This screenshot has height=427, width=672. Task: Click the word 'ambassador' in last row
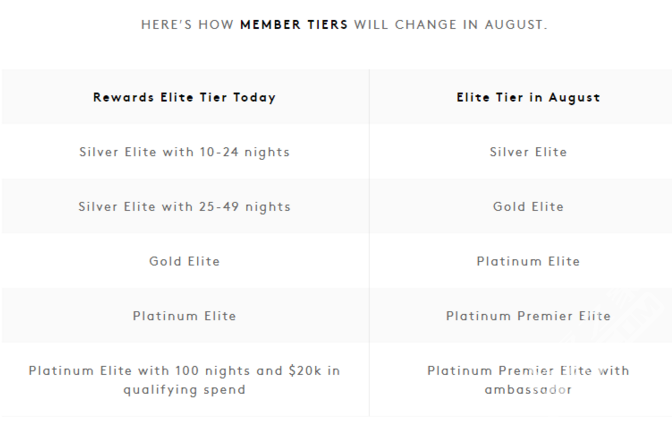(528, 390)
